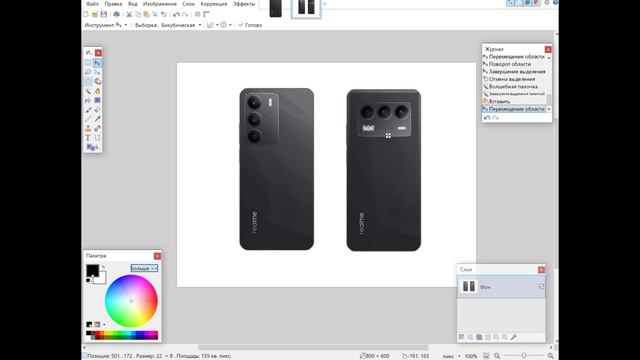The image size is (640, 360).
Task: Select Волшебная палочка entry in Журнал
Action: pyautogui.click(x=513, y=87)
